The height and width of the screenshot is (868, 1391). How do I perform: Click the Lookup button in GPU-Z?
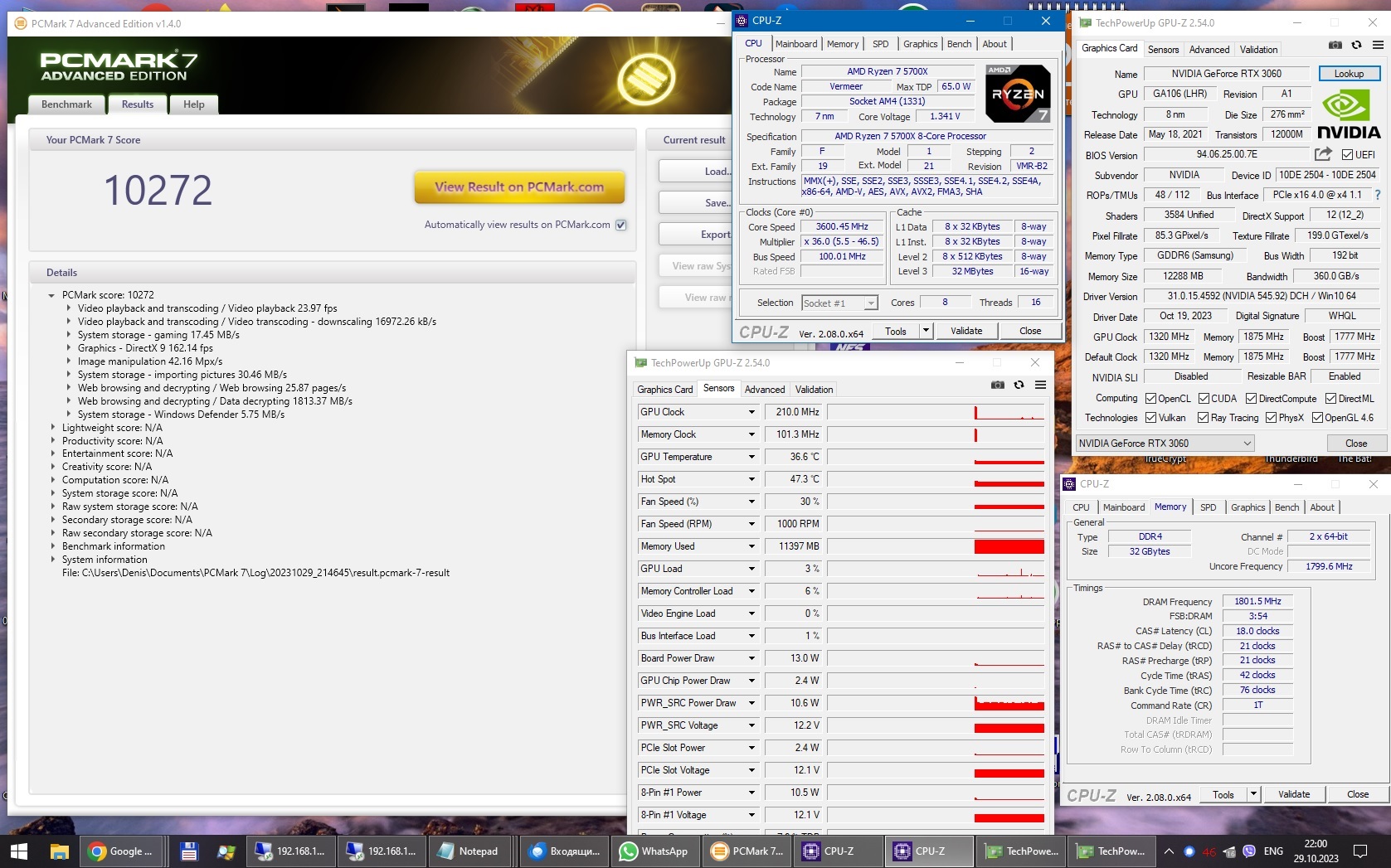1349,74
